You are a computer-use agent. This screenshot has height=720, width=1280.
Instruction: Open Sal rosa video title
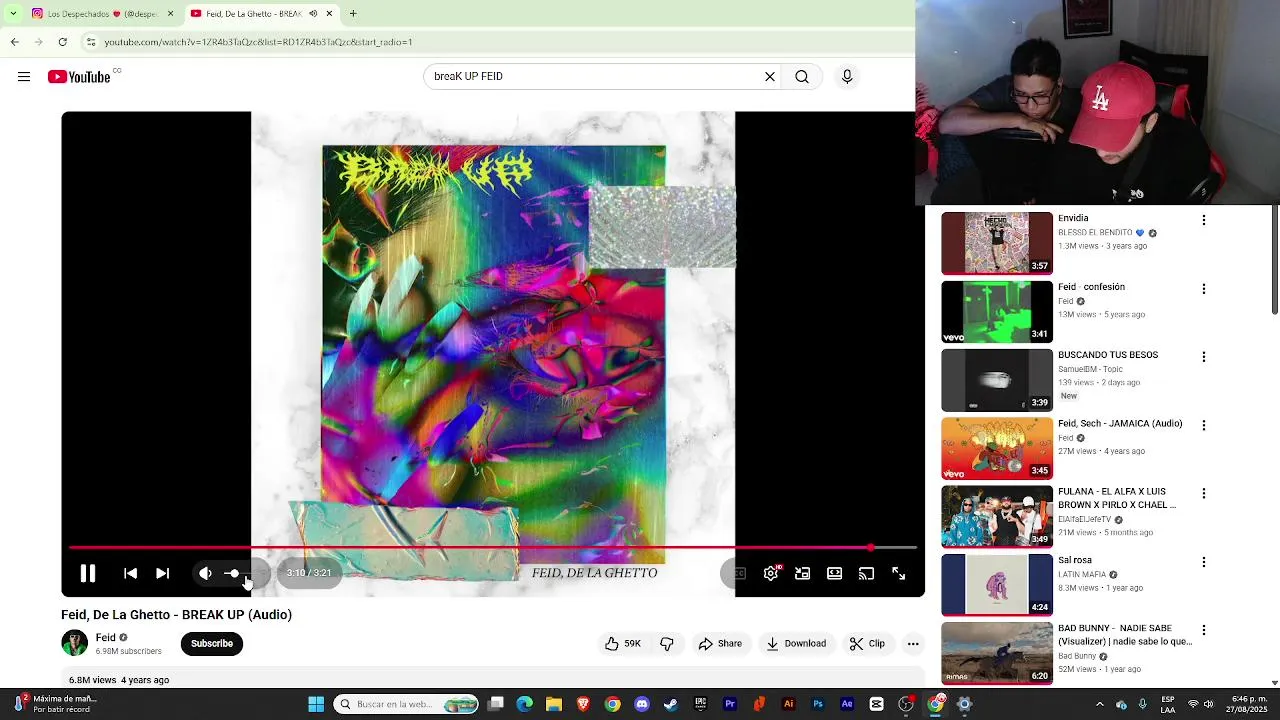(1075, 561)
